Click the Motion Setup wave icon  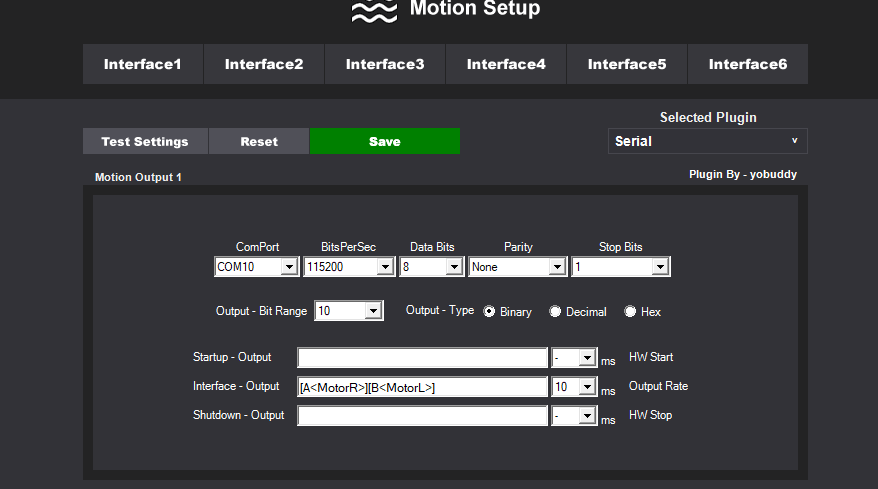(373, 11)
